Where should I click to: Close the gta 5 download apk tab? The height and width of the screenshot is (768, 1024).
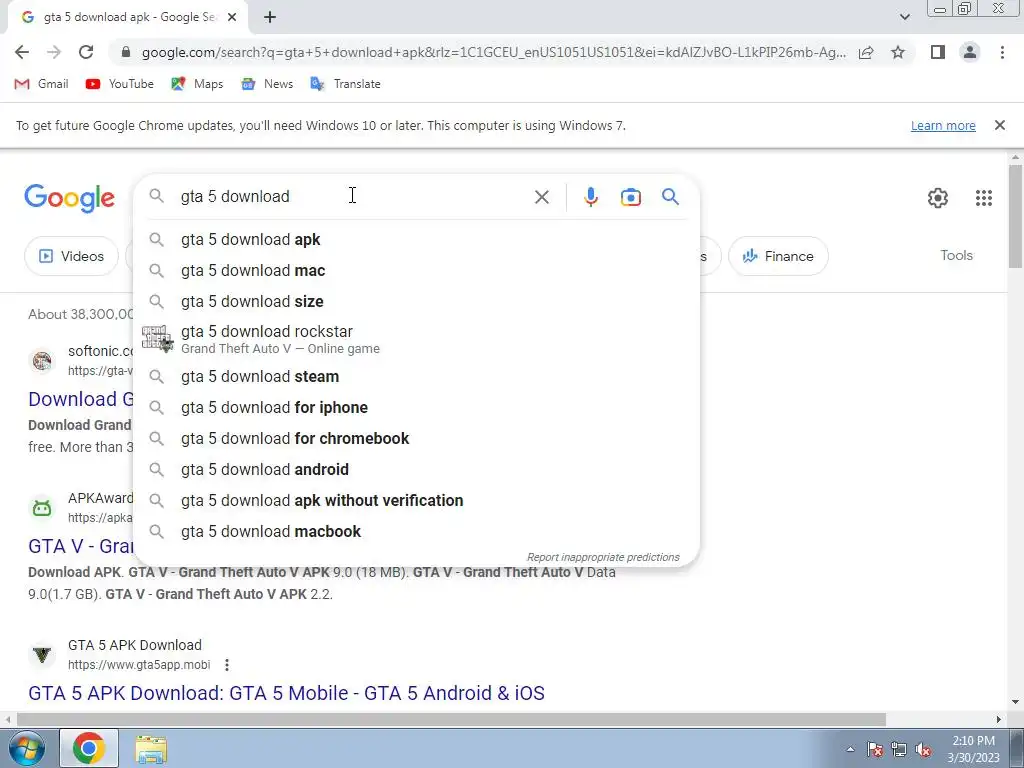232,17
